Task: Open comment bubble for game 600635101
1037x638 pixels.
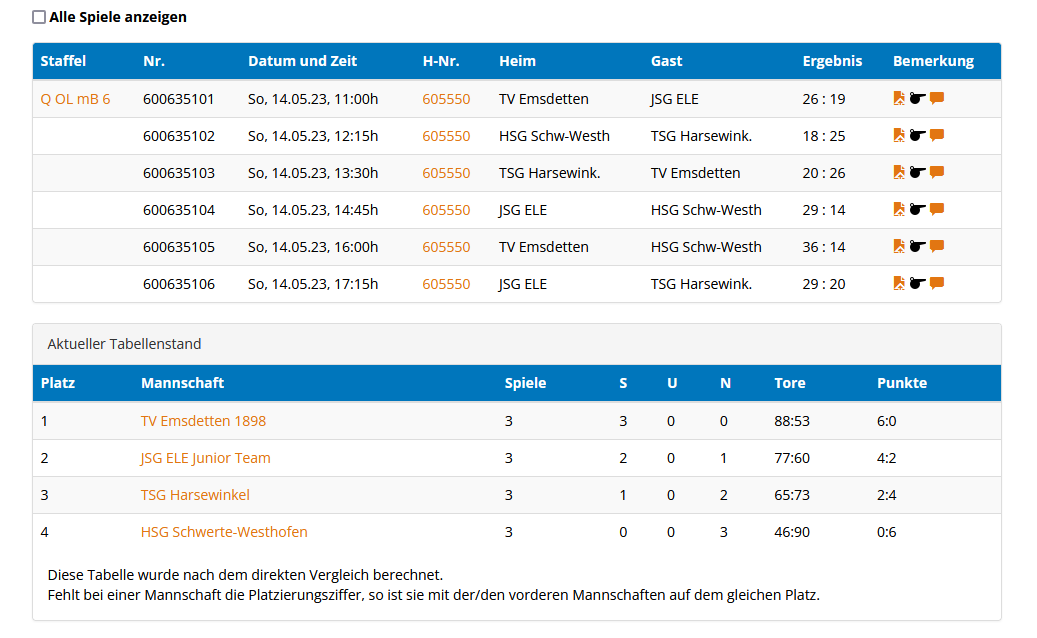Action: [x=937, y=98]
